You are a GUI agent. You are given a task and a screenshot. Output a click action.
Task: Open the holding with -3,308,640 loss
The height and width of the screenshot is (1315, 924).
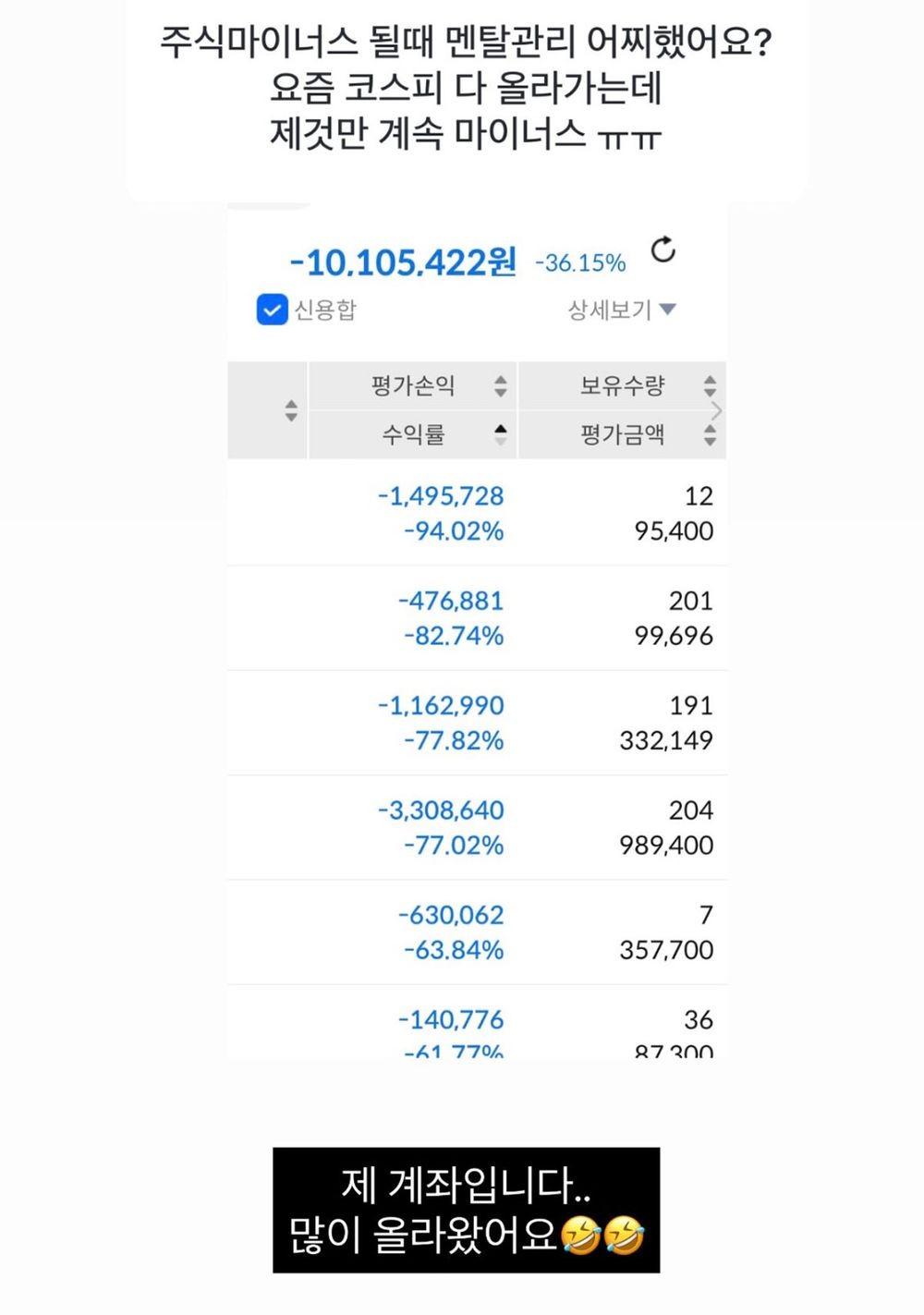478,827
